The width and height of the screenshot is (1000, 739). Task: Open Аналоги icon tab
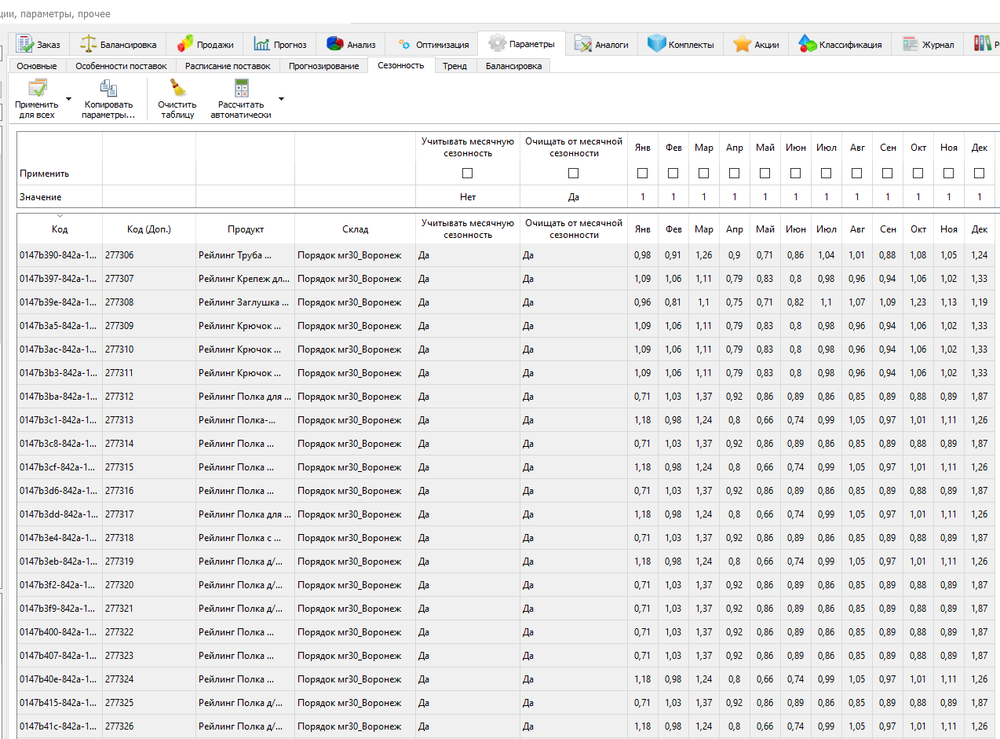[x=583, y=44]
